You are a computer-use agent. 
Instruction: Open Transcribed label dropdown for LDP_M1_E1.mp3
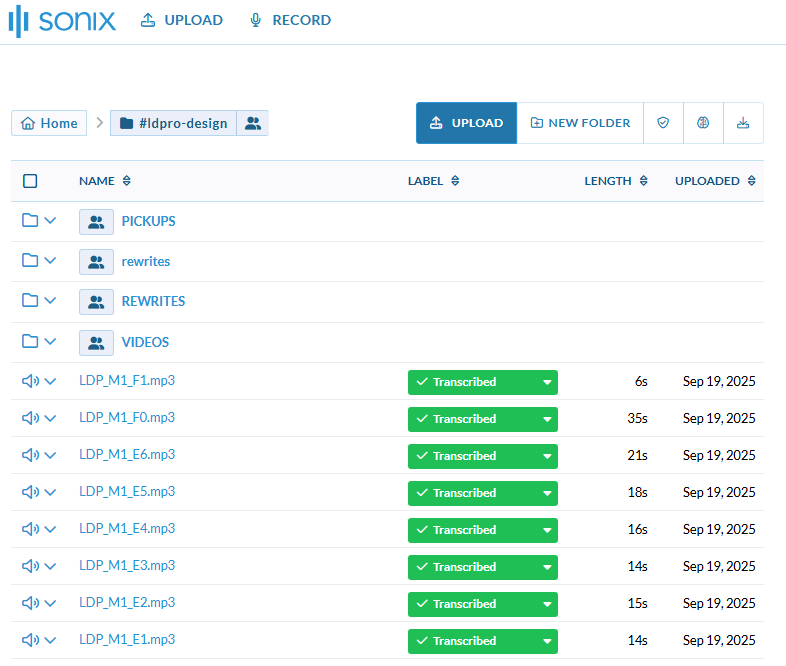click(x=483, y=641)
